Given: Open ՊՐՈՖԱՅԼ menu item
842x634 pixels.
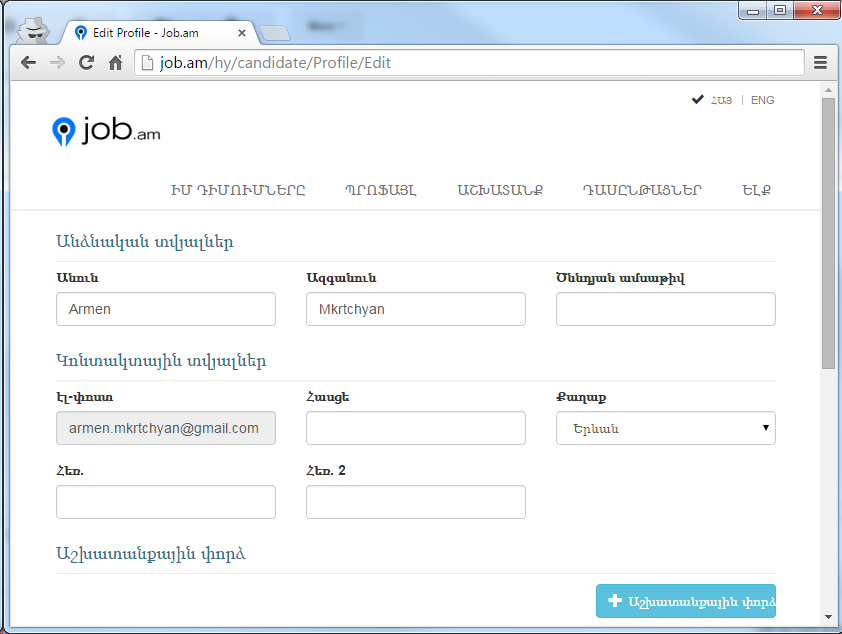Looking at the screenshot, I should [381, 190].
